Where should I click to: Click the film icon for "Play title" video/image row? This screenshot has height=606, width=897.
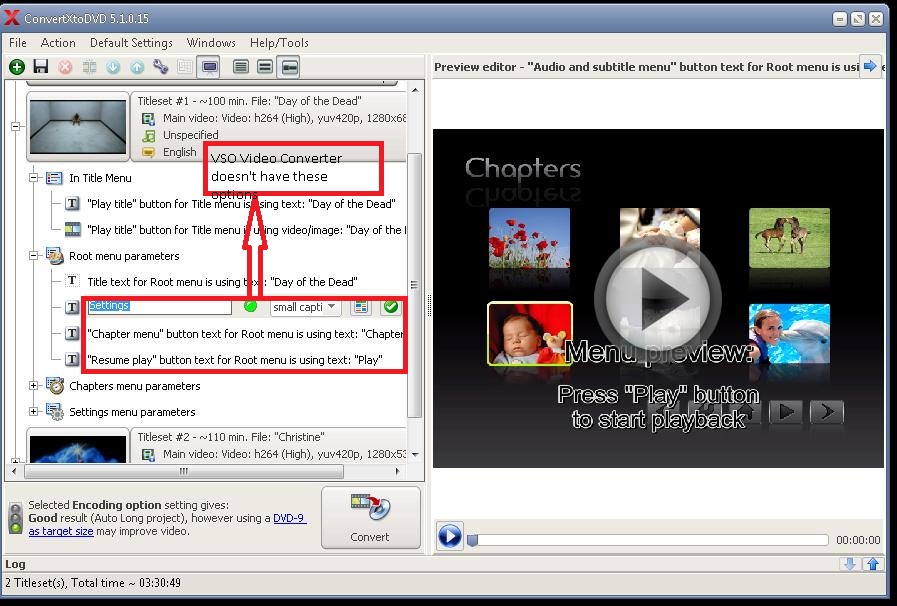[x=73, y=229]
